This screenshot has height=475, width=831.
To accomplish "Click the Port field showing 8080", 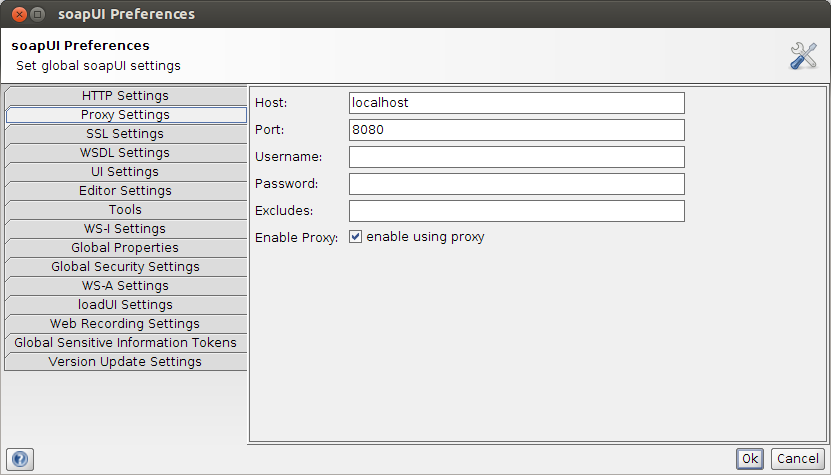I will click(517, 130).
